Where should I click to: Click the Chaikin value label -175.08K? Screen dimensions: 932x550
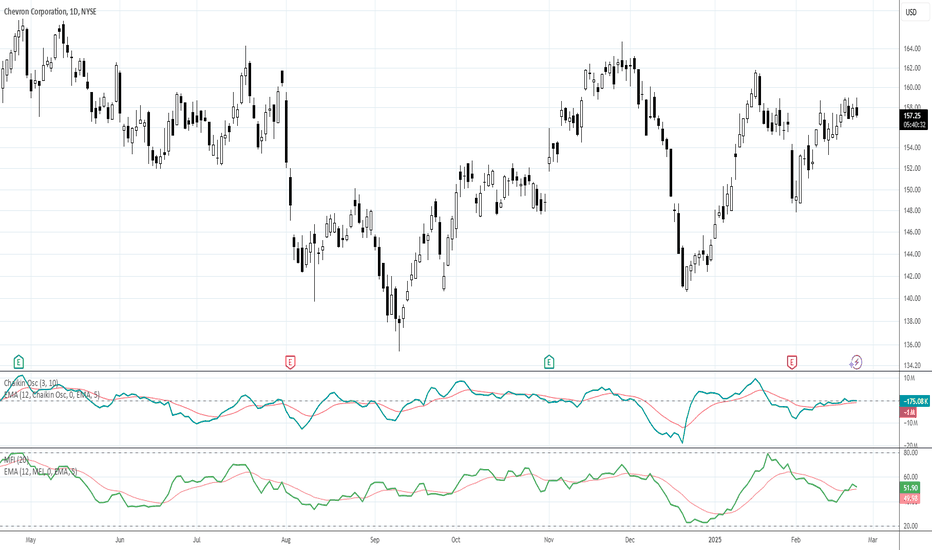[x=915, y=401]
